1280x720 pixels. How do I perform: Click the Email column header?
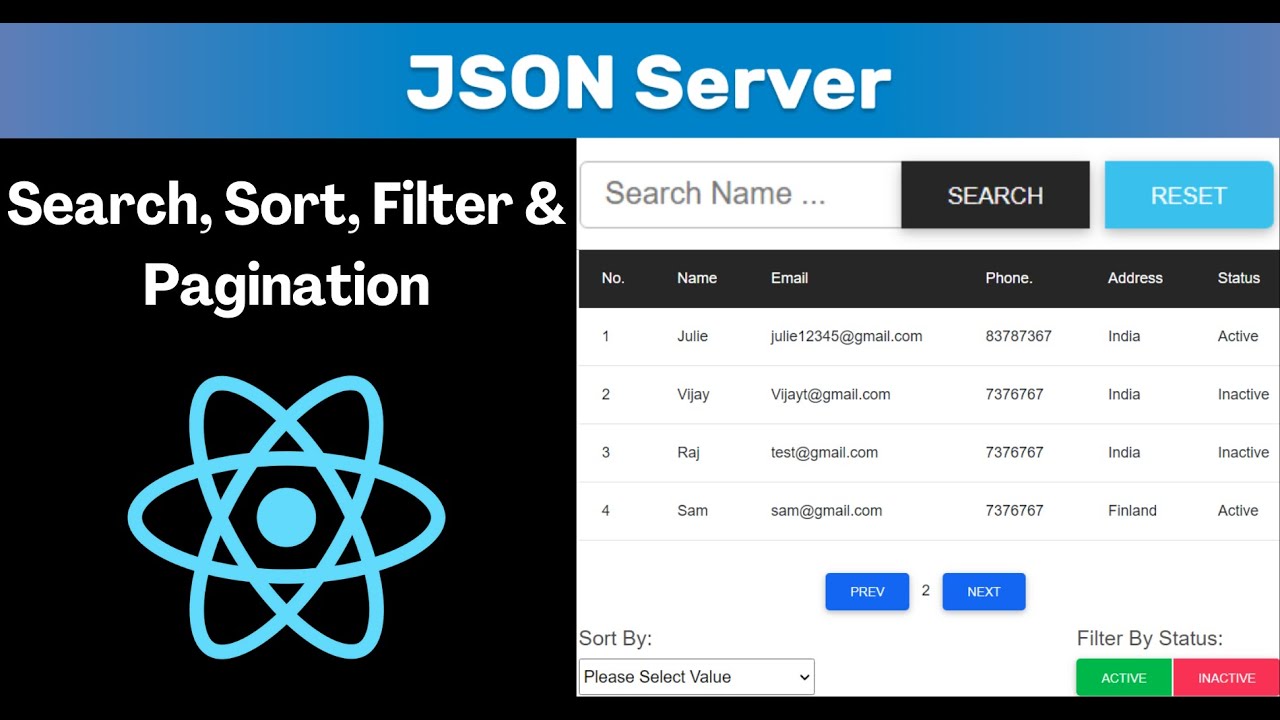point(789,278)
